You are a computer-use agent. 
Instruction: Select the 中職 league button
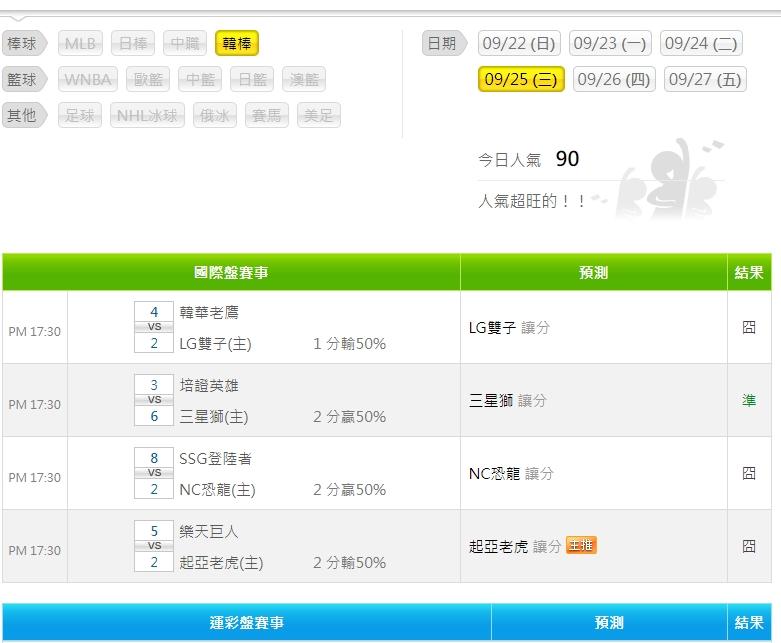coord(185,43)
